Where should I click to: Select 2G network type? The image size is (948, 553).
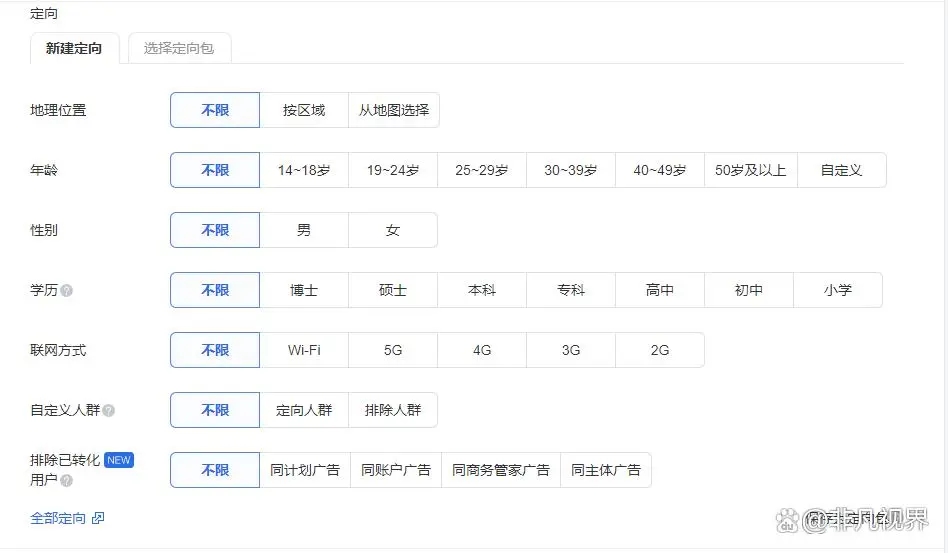[x=660, y=350]
